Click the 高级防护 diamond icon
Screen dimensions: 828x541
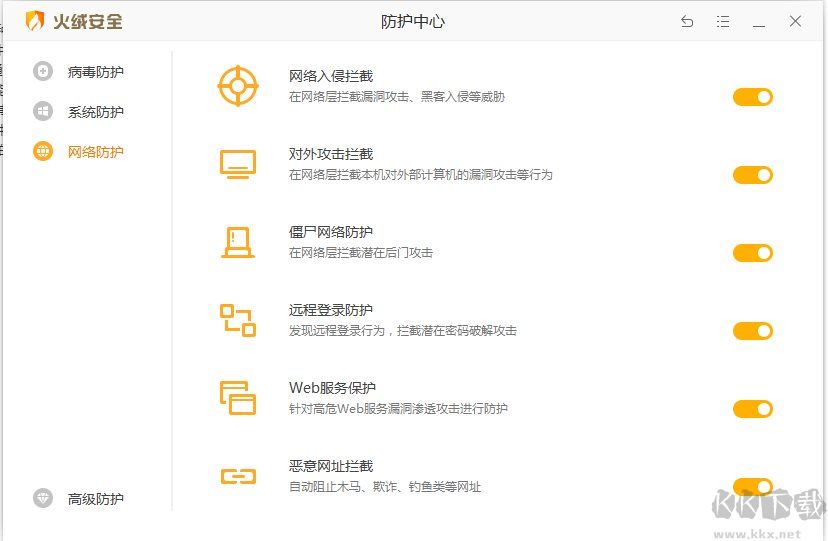point(43,498)
